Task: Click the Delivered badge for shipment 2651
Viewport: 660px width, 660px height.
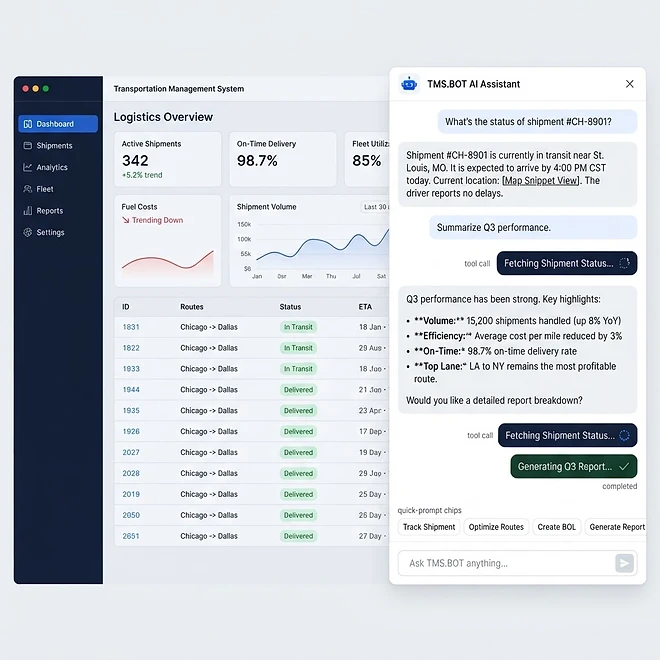Action: pos(298,536)
